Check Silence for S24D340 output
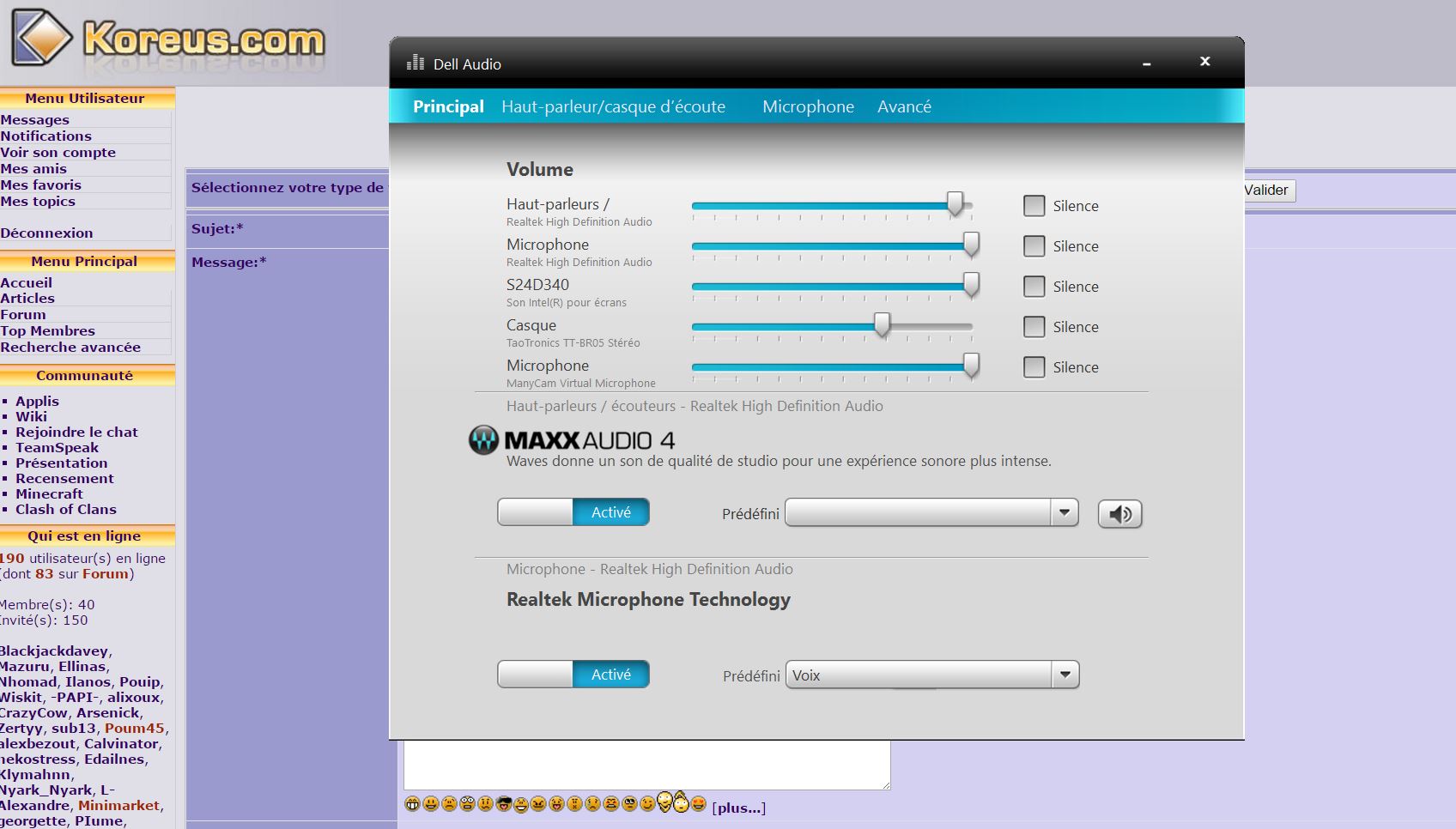Image resolution: width=1456 pixels, height=829 pixels. [x=1034, y=287]
